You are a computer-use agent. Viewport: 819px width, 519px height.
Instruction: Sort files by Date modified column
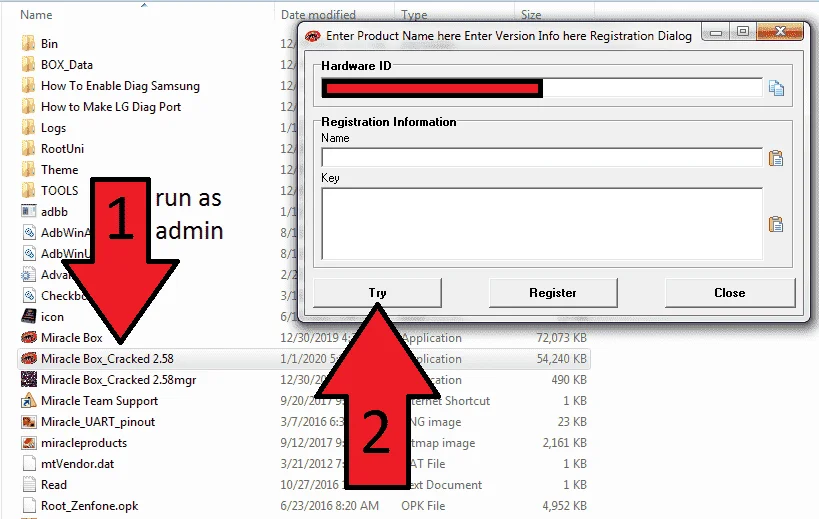[318, 15]
